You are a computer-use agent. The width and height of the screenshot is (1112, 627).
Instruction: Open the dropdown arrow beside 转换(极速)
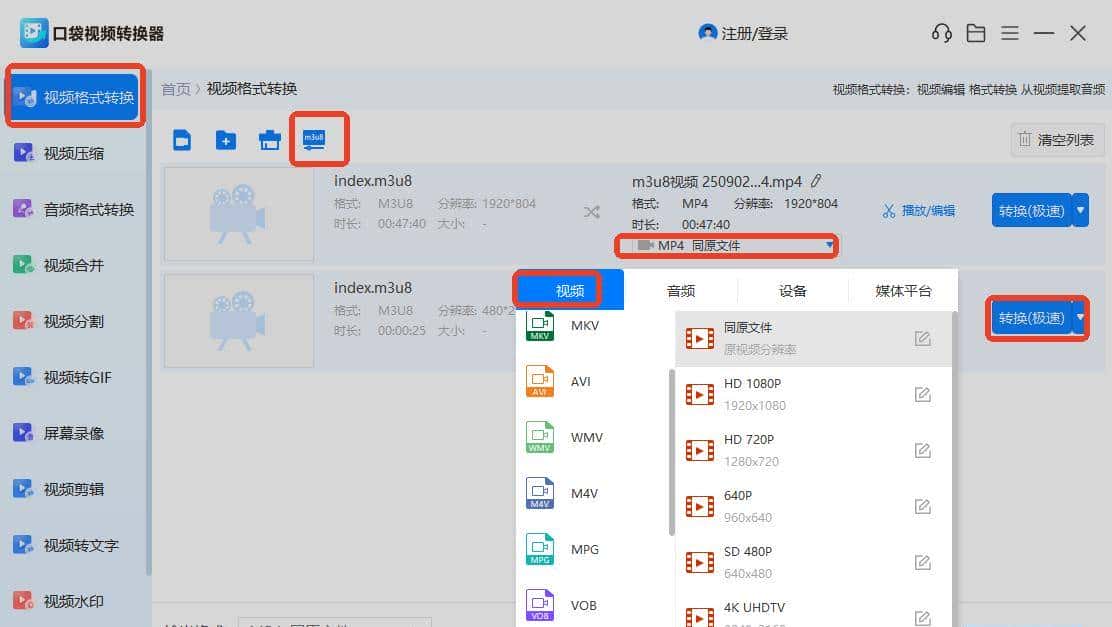[1081, 318]
